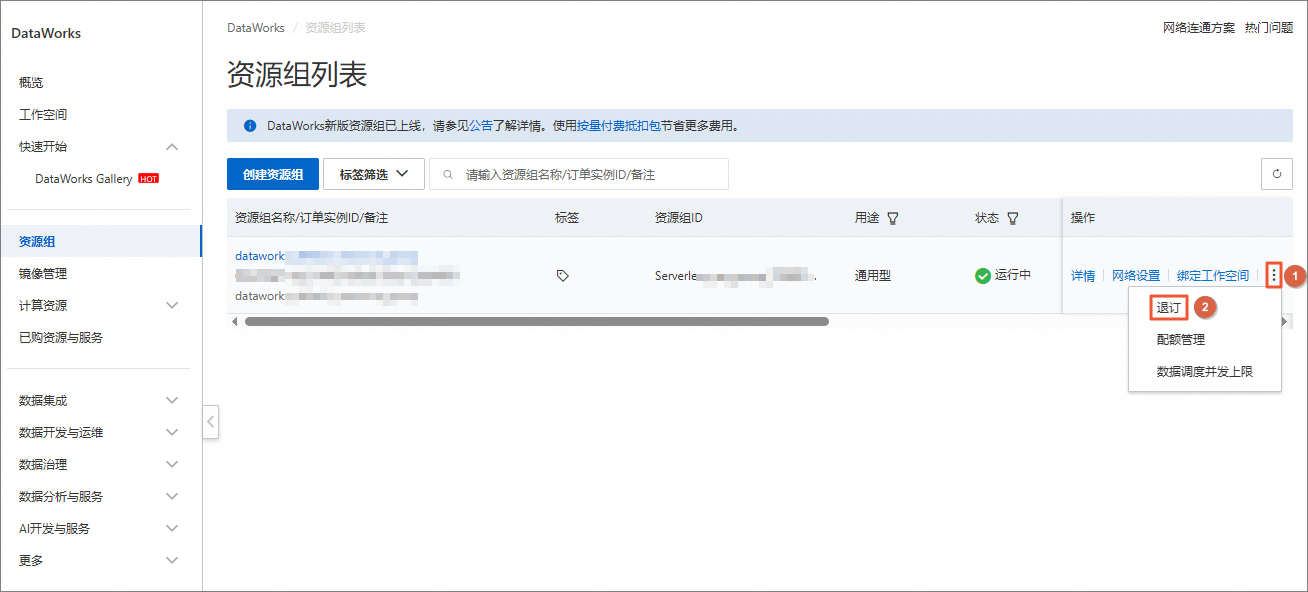Image resolution: width=1308 pixels, height=592 pixels.
Task: Click the horizontal table scrollbar thumb
Action: click(x=537, y=322)
